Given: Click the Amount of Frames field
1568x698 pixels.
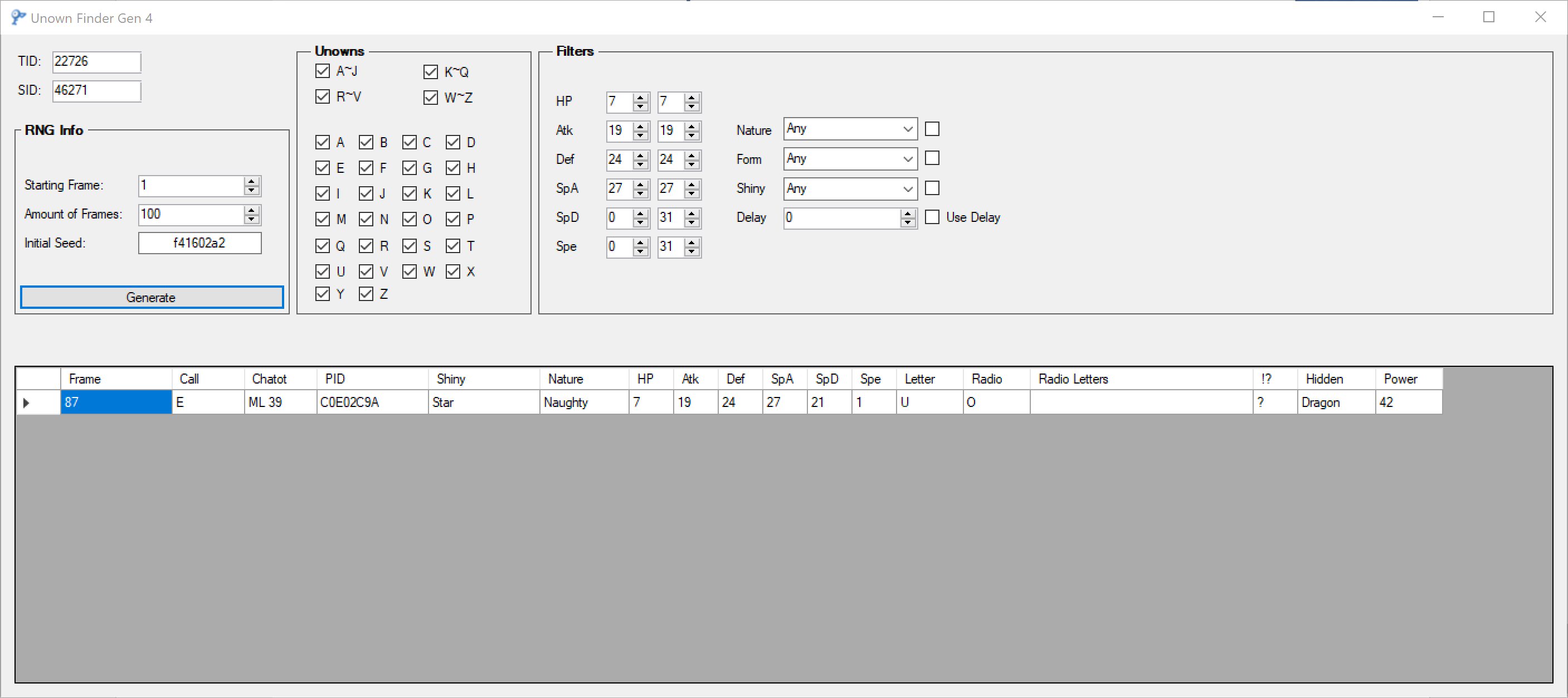Looking at the screenshot, I should [x=199, y=215].
